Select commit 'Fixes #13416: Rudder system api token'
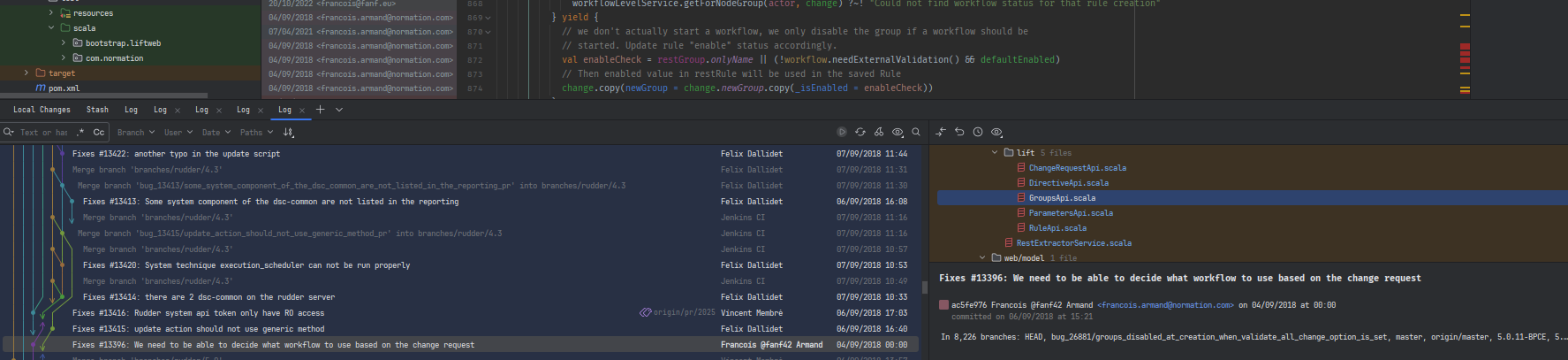The height and width of the screenshot is (360, 1568). pos(198,313)
